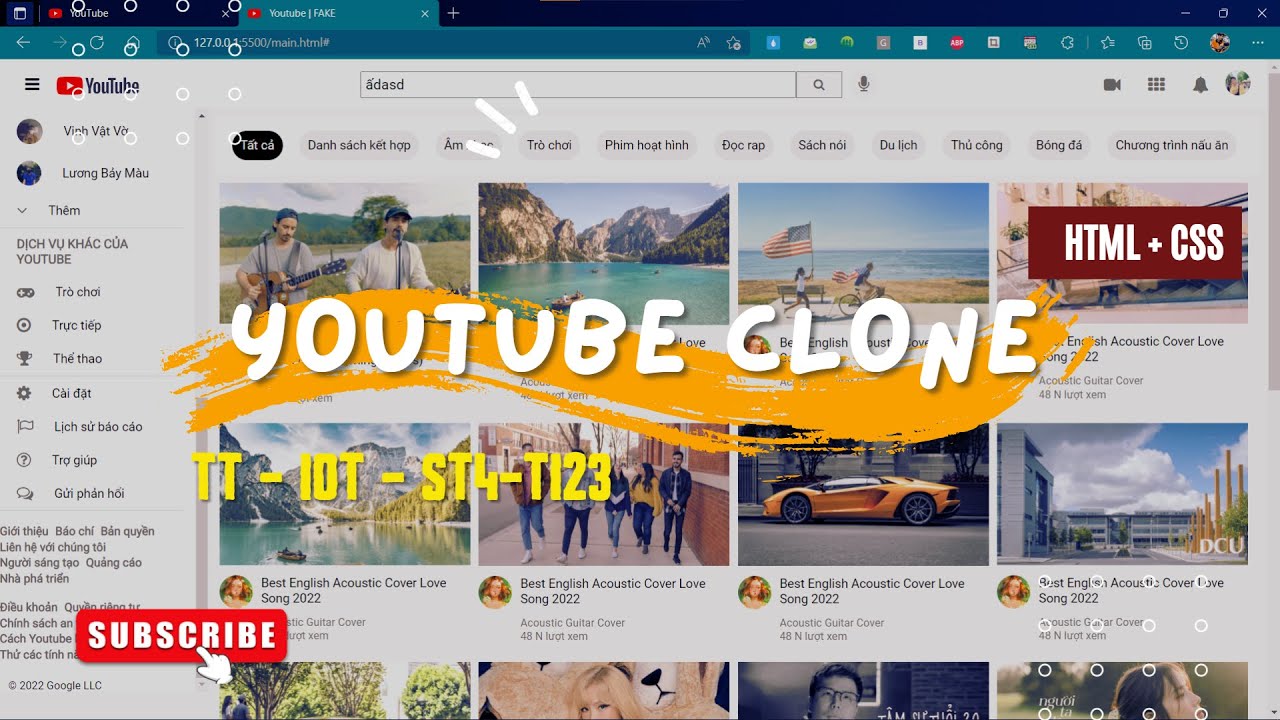Open the YouTube account avatar

[1238, 84]
